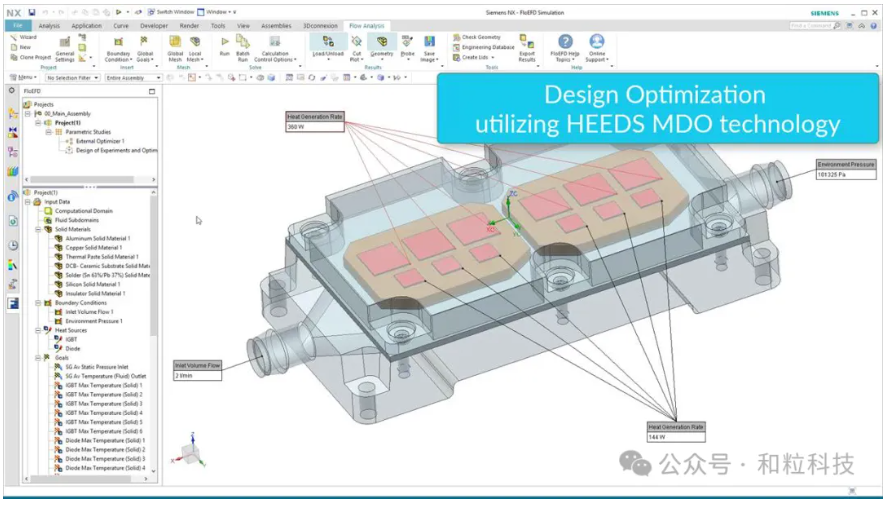Switch to the Assemblies ribbon tab

[276, 26]
